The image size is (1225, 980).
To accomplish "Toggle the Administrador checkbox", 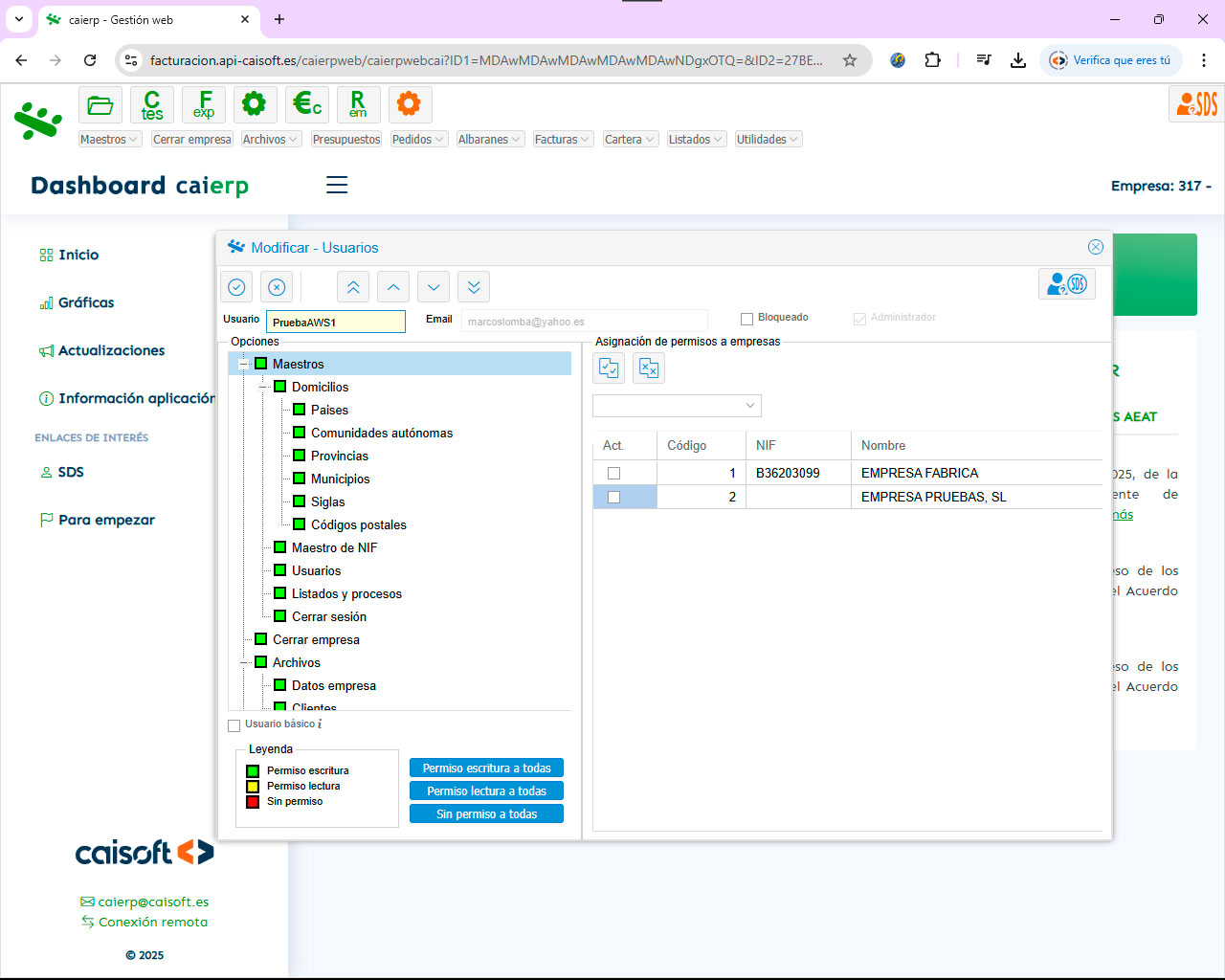I will click(x=859, y=319).
